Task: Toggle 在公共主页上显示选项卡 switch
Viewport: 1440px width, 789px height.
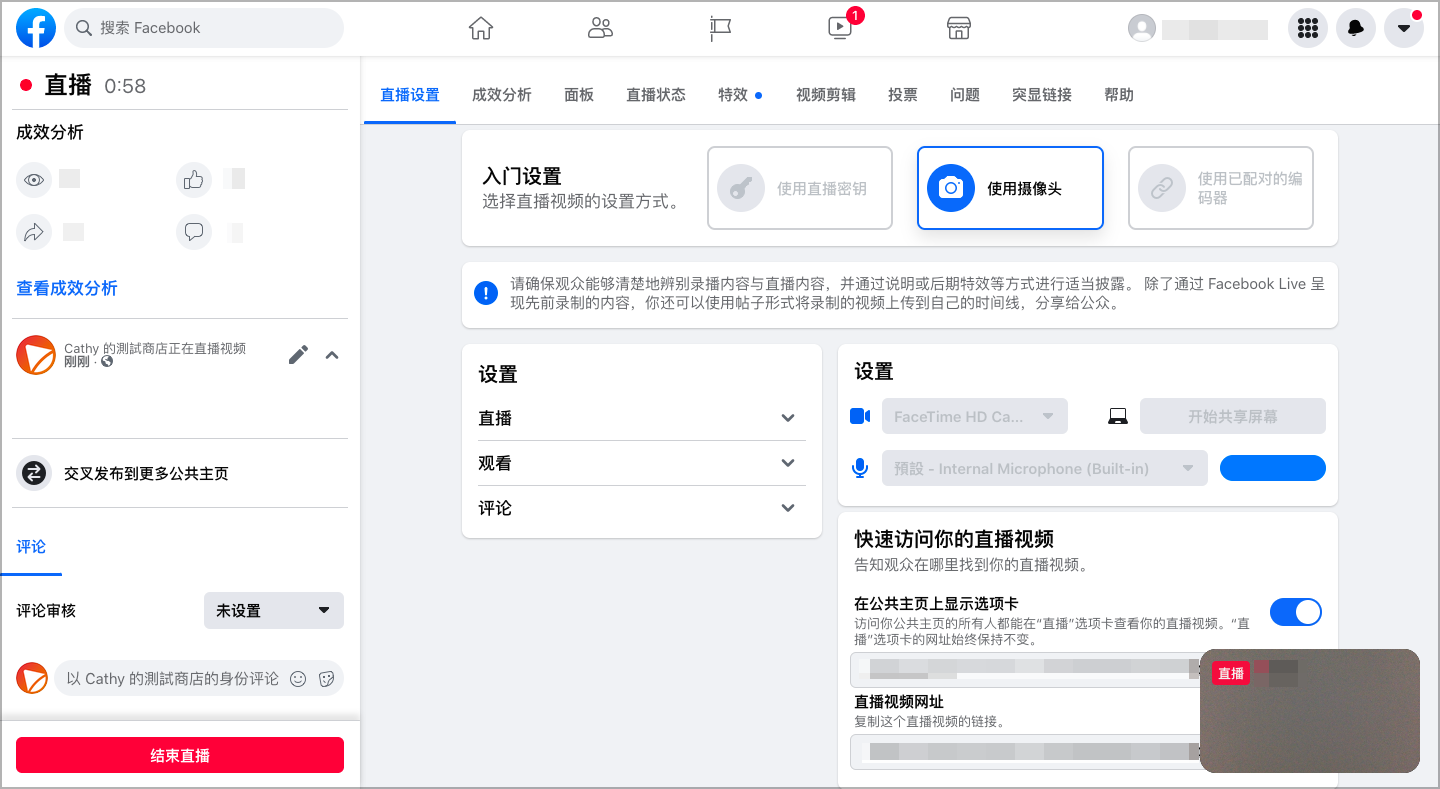Action: pos(1296,612)
